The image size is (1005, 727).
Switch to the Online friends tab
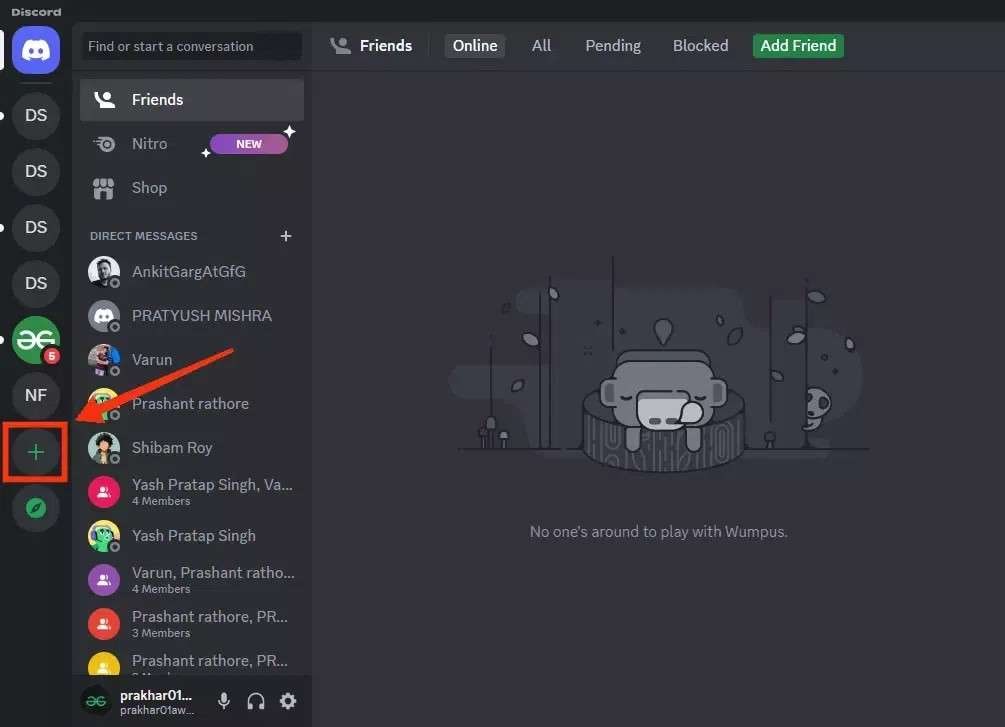475,46
